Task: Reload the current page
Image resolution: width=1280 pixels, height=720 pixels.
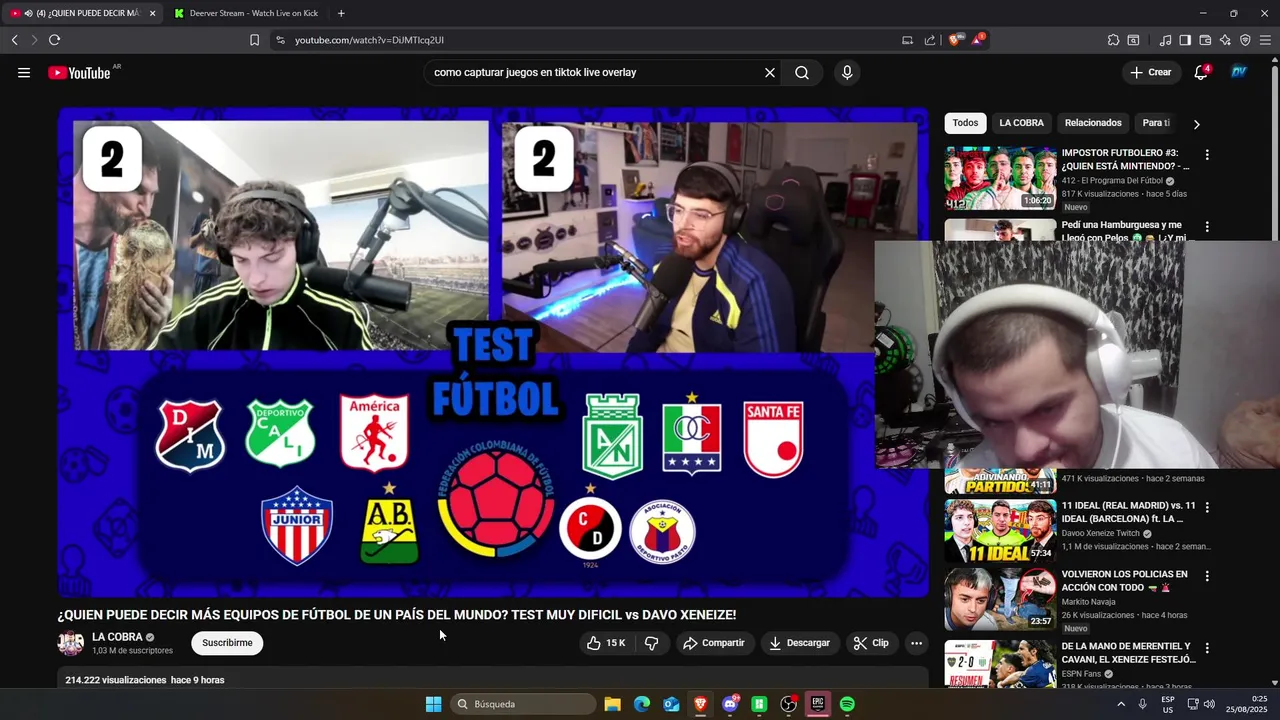Action: [x=54, y=40]
